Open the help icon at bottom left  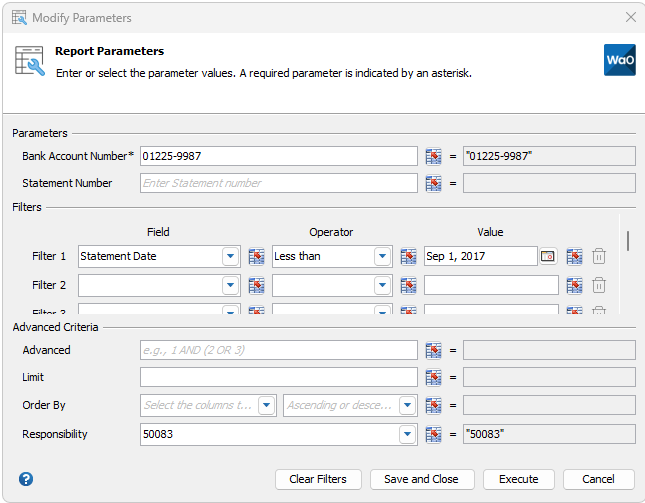pos(26,479)
